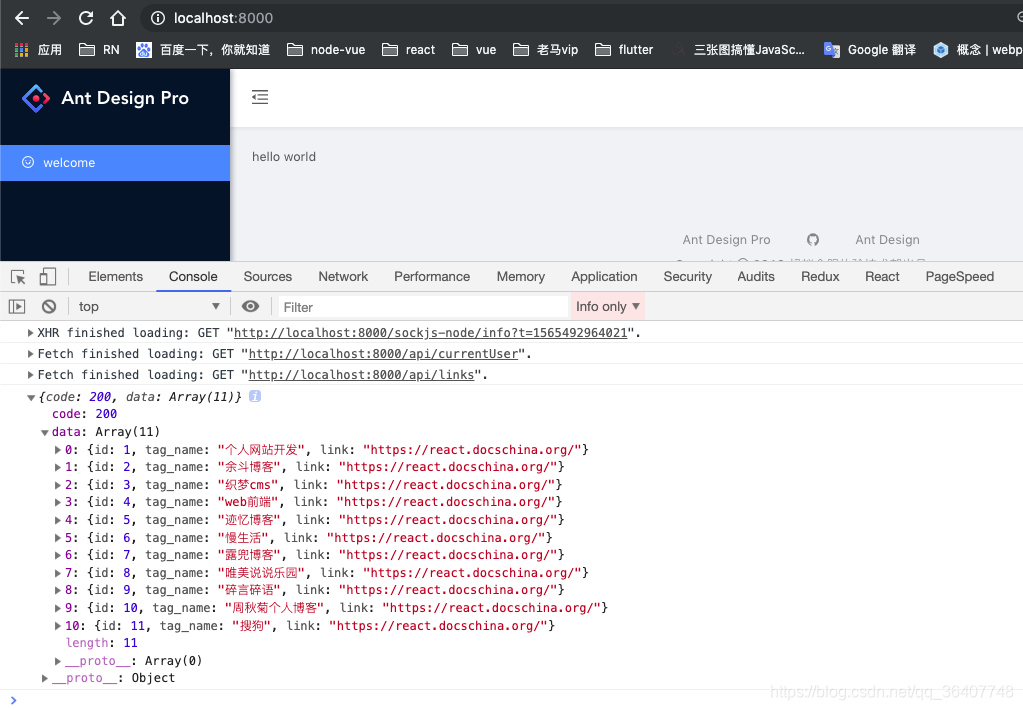Open the Security tab

tap(688, 277)
